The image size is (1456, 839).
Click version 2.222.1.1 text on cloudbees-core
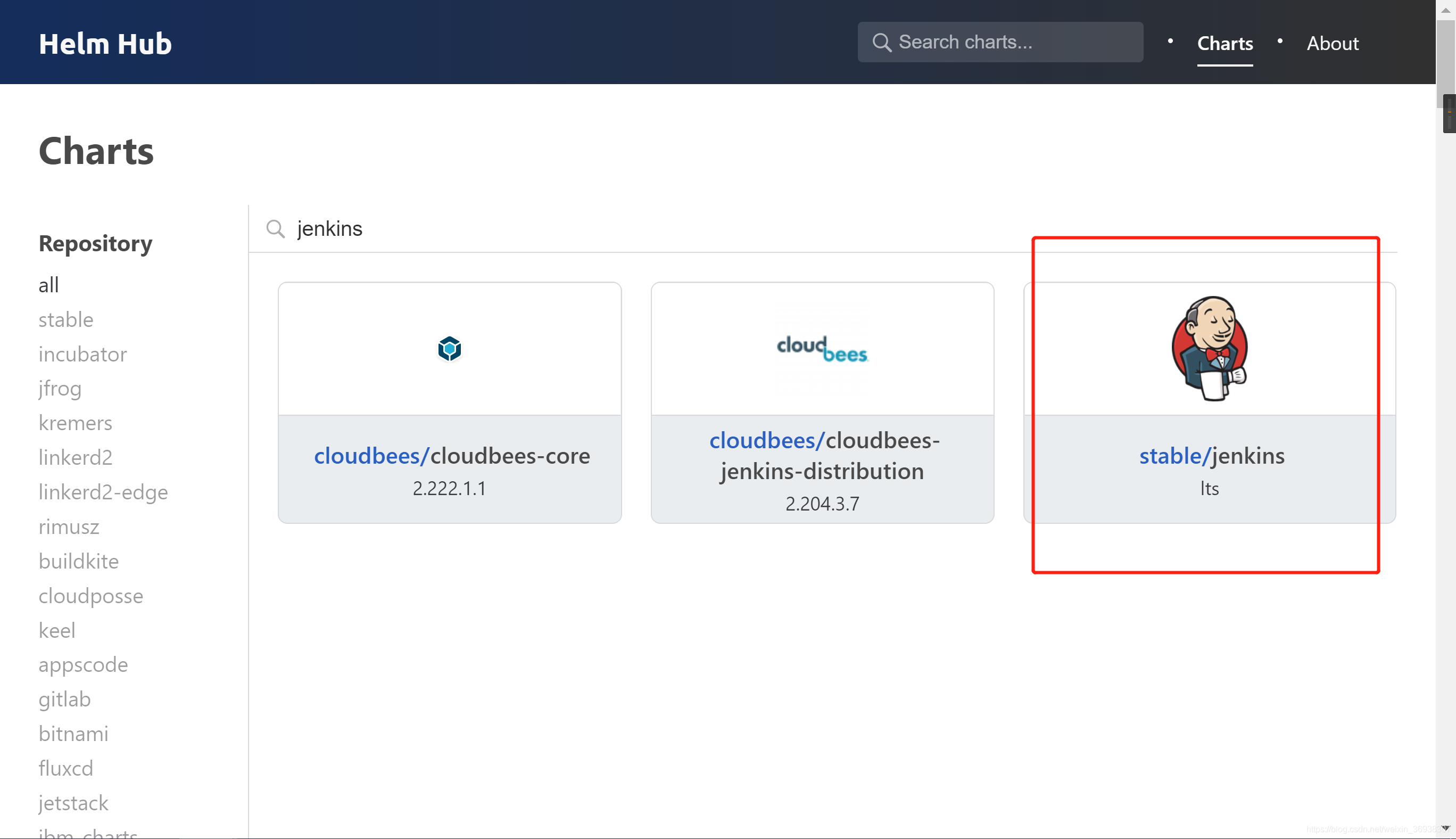click(449, 489)
